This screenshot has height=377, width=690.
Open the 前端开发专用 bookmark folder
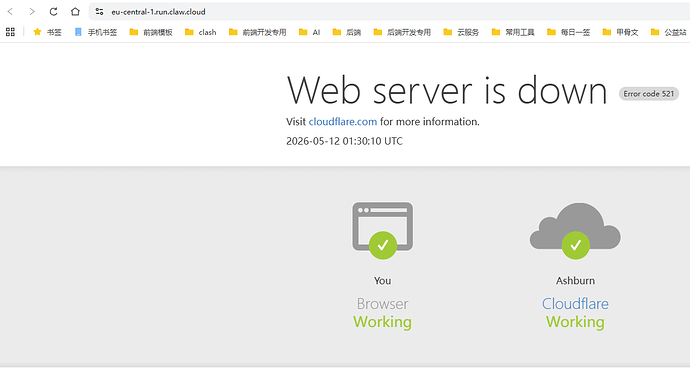coord(258,32)
